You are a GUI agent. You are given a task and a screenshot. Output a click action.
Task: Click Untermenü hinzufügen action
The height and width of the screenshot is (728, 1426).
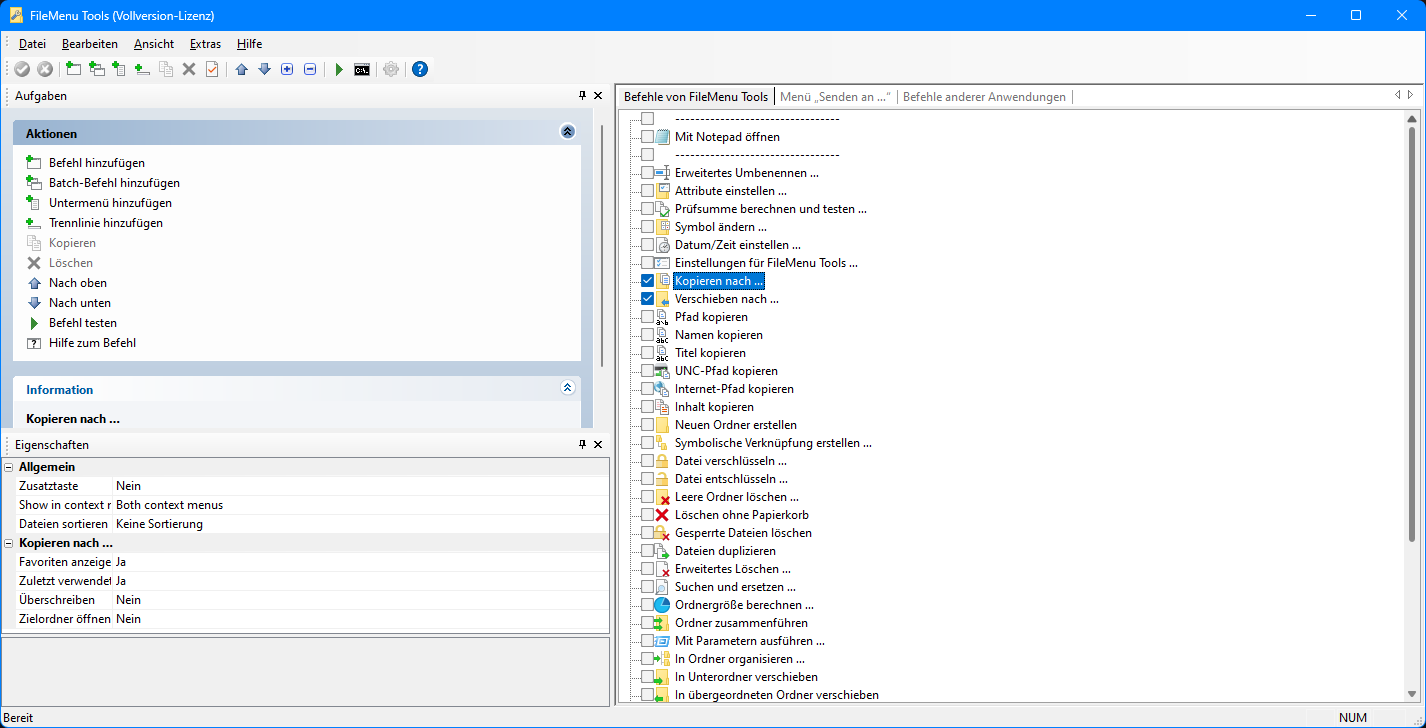click(x=110, y=203)
